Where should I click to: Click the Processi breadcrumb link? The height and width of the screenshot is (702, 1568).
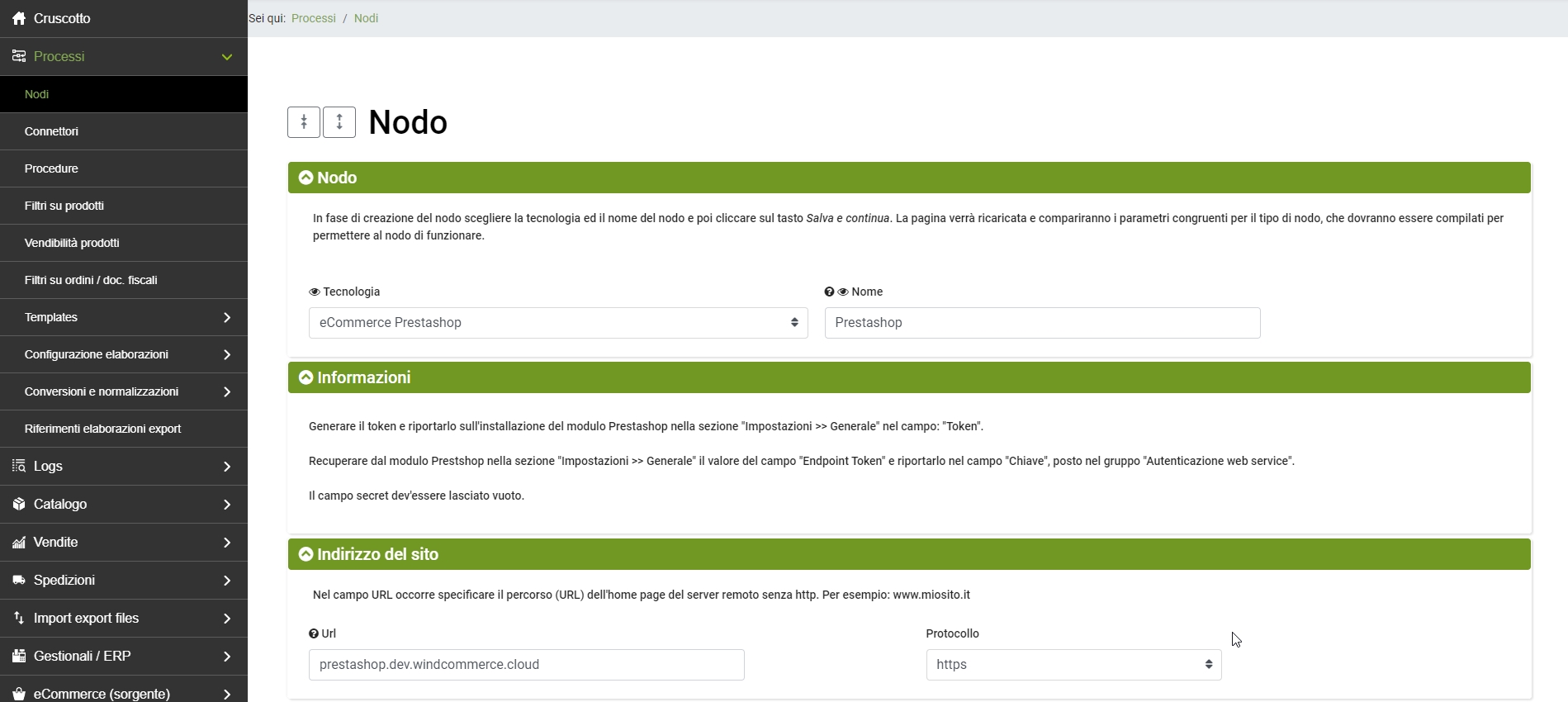coord(314,18)
